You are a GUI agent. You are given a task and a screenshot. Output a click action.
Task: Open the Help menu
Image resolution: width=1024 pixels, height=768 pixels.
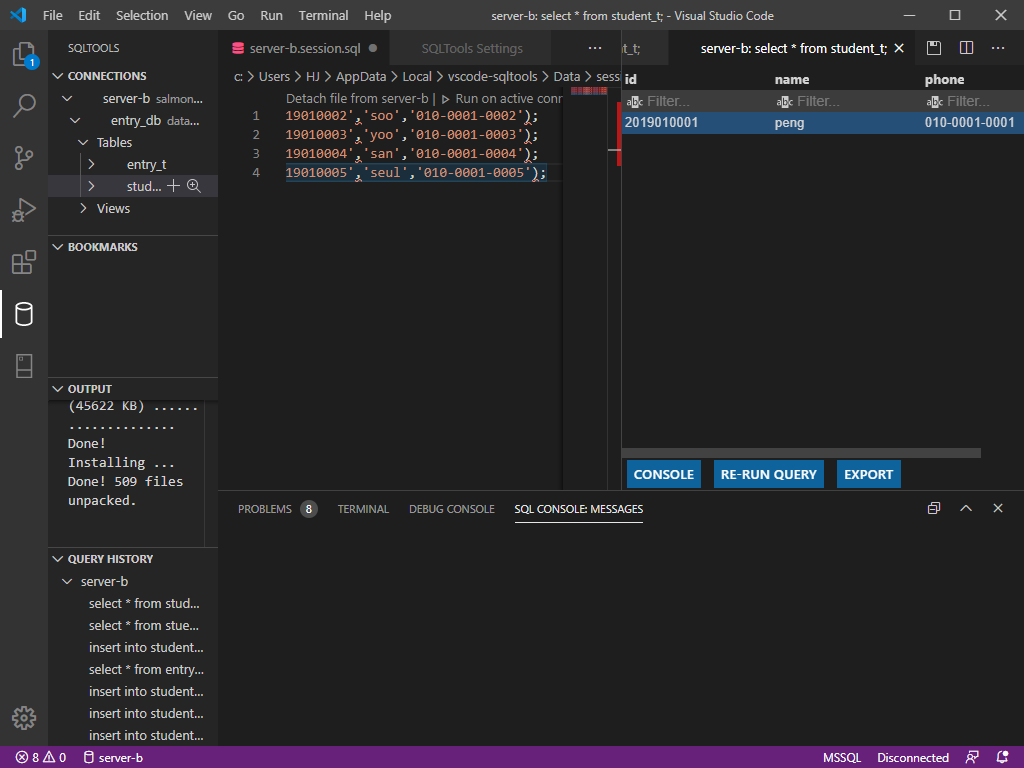377,15
